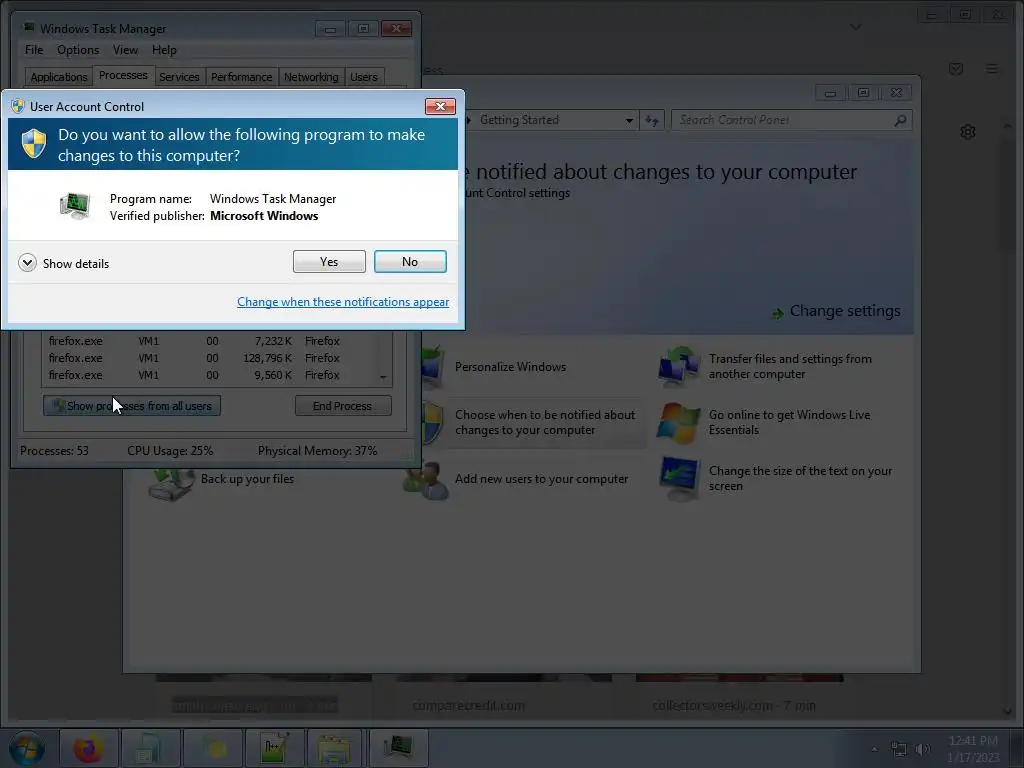Screen dimensions: 1024x768
Task: Open Personalize Windows item
Action: pos(511,367)
